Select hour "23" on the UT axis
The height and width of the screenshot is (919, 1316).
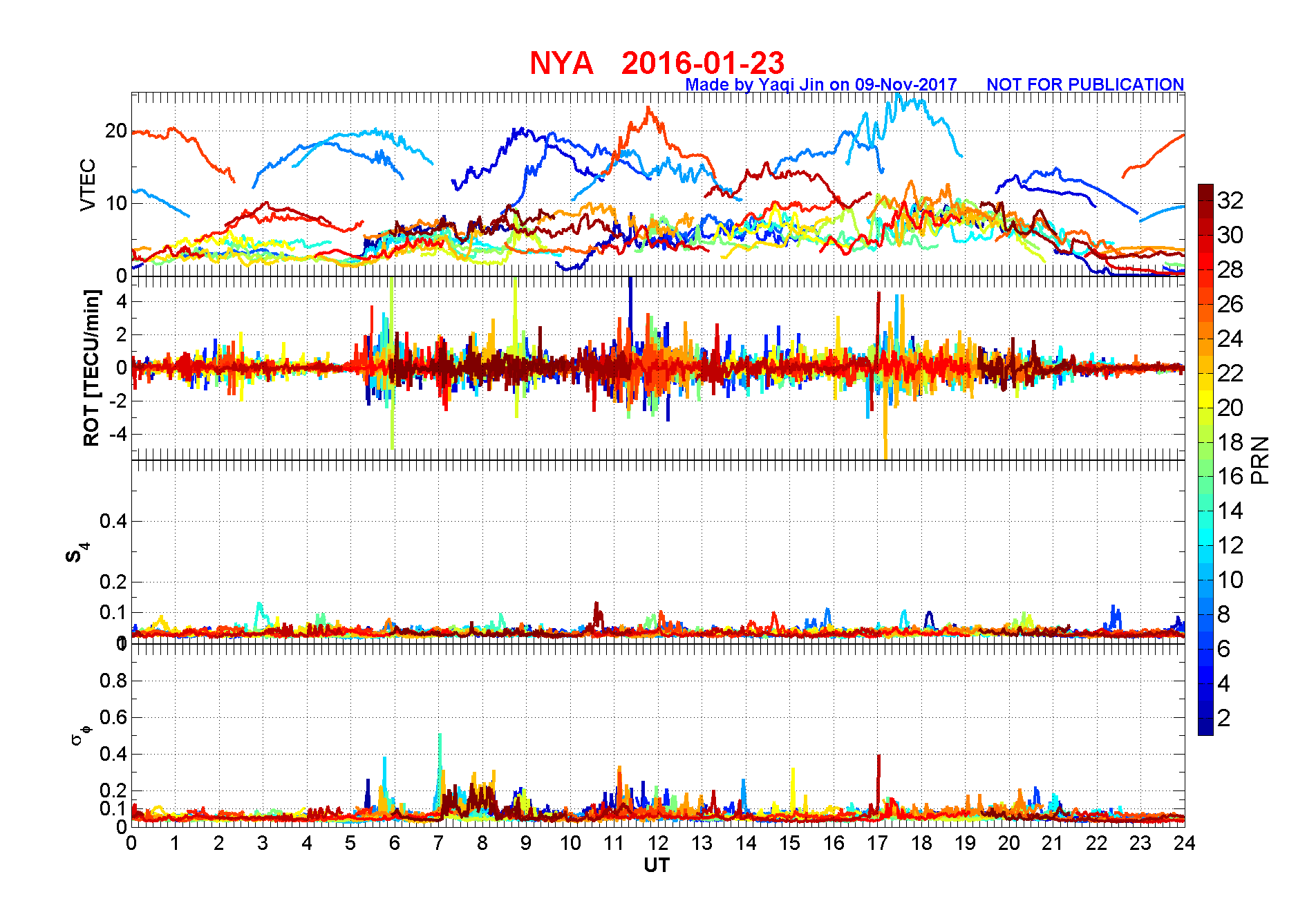(x=1140, y=843)
